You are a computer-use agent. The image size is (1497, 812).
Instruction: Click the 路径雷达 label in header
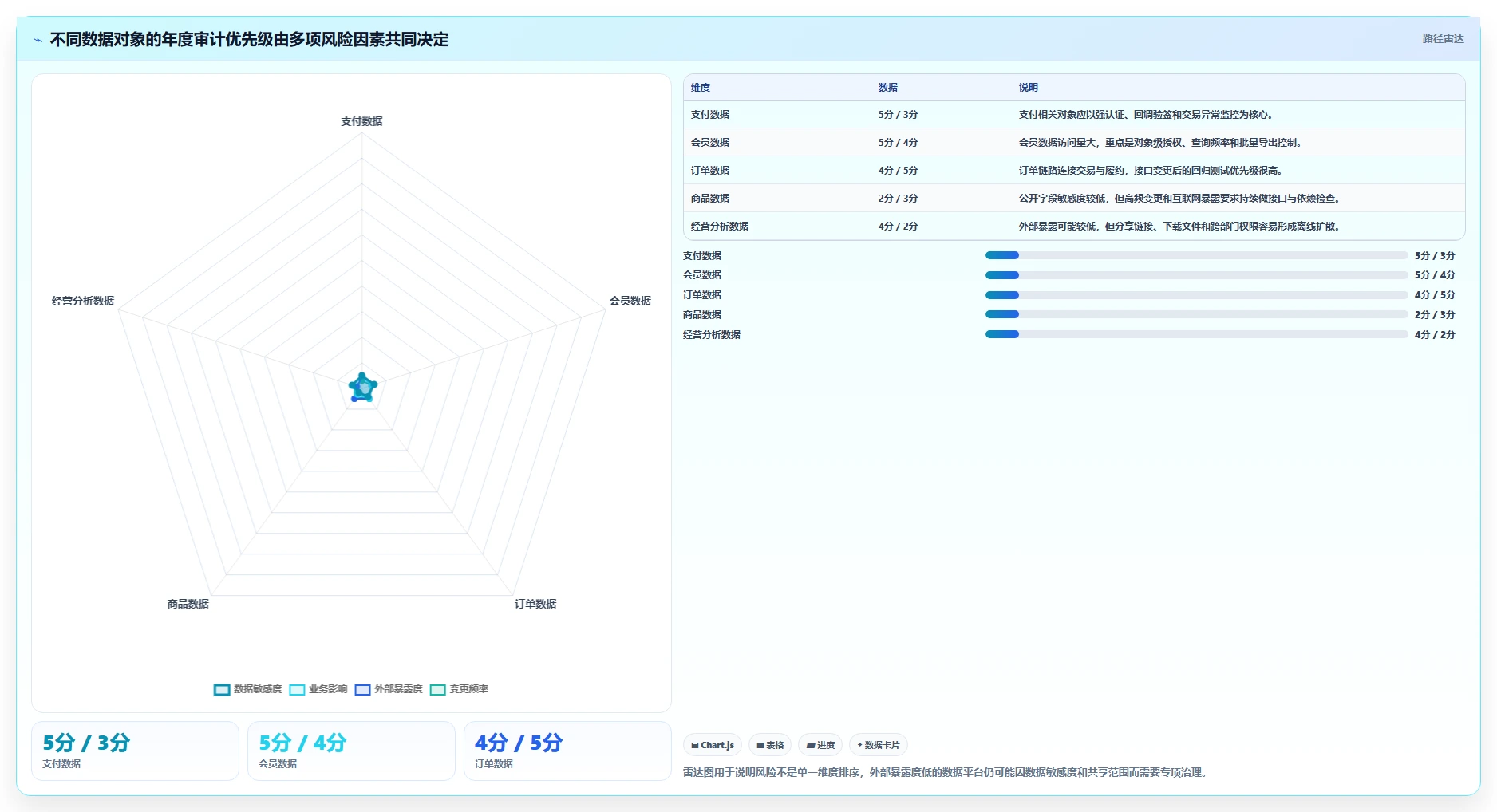pyautogui.click(x=1443, y=38)
